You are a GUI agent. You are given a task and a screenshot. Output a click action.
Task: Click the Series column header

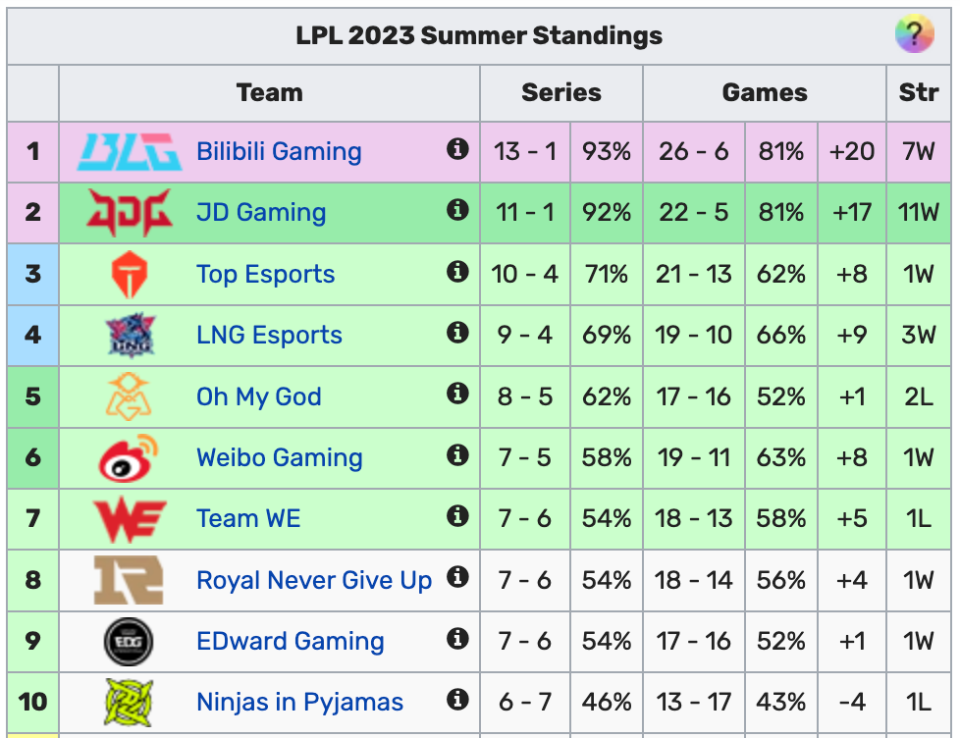point(561,92)
